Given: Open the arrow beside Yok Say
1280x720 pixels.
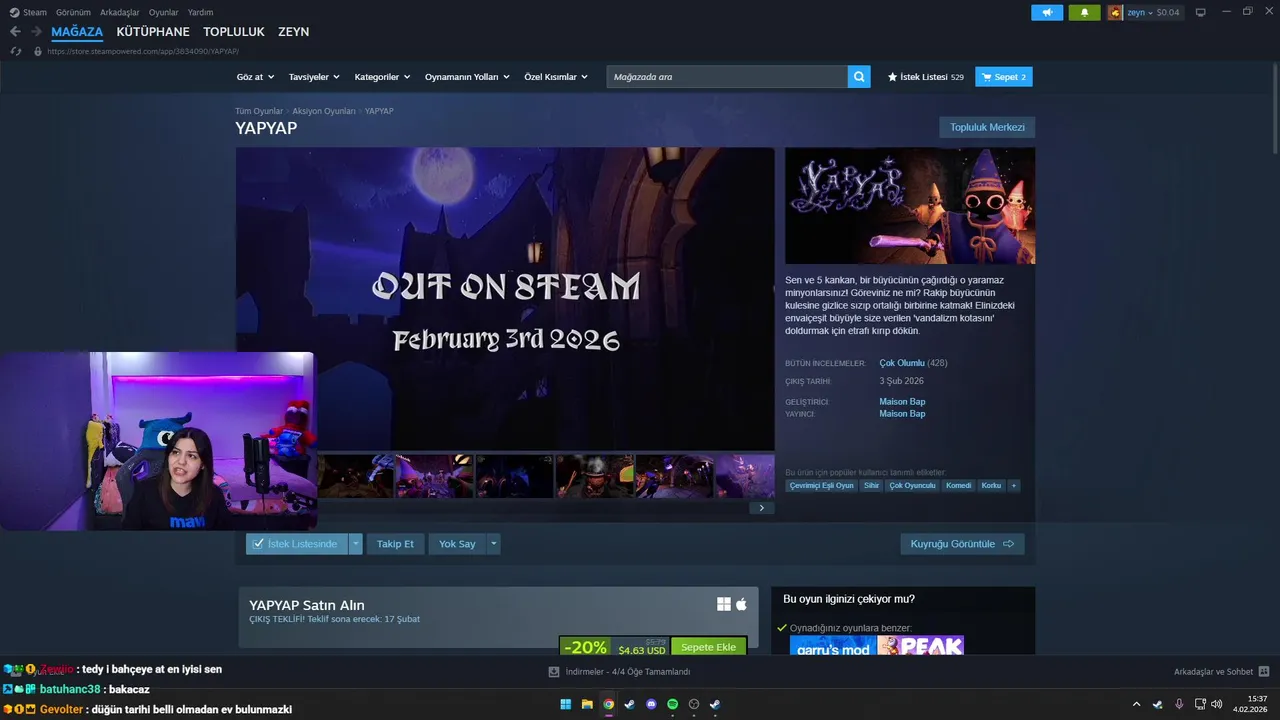Looking at the screenshot, I should (x=493, y=544).
